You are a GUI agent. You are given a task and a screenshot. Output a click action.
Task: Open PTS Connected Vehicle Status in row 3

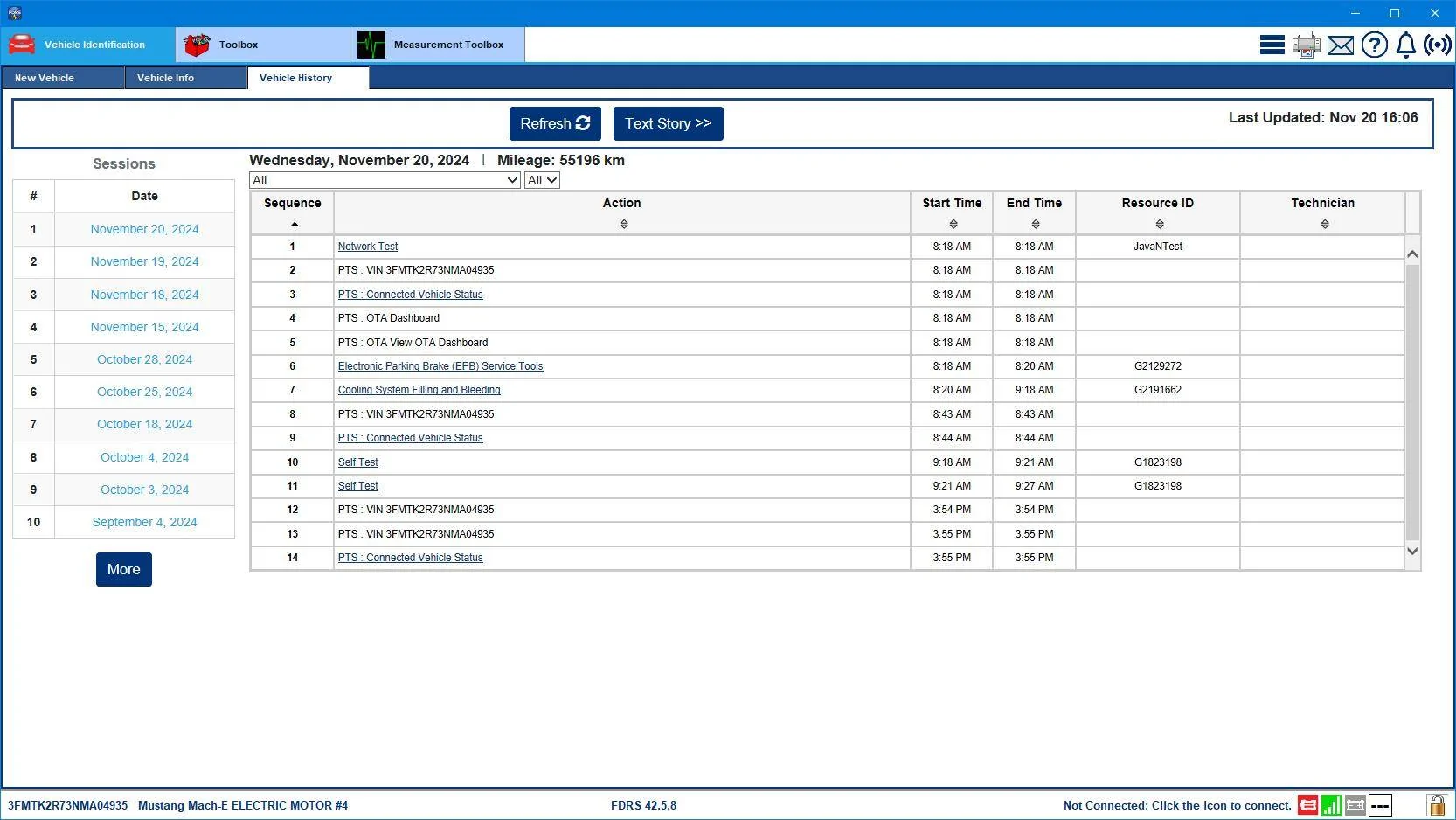tap(411, 295)
